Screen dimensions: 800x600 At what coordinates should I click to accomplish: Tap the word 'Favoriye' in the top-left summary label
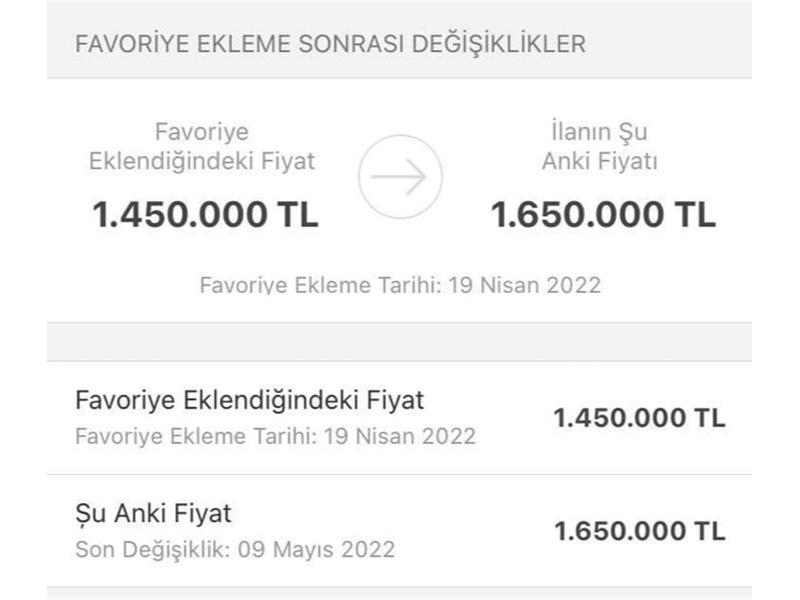(202, 132)
